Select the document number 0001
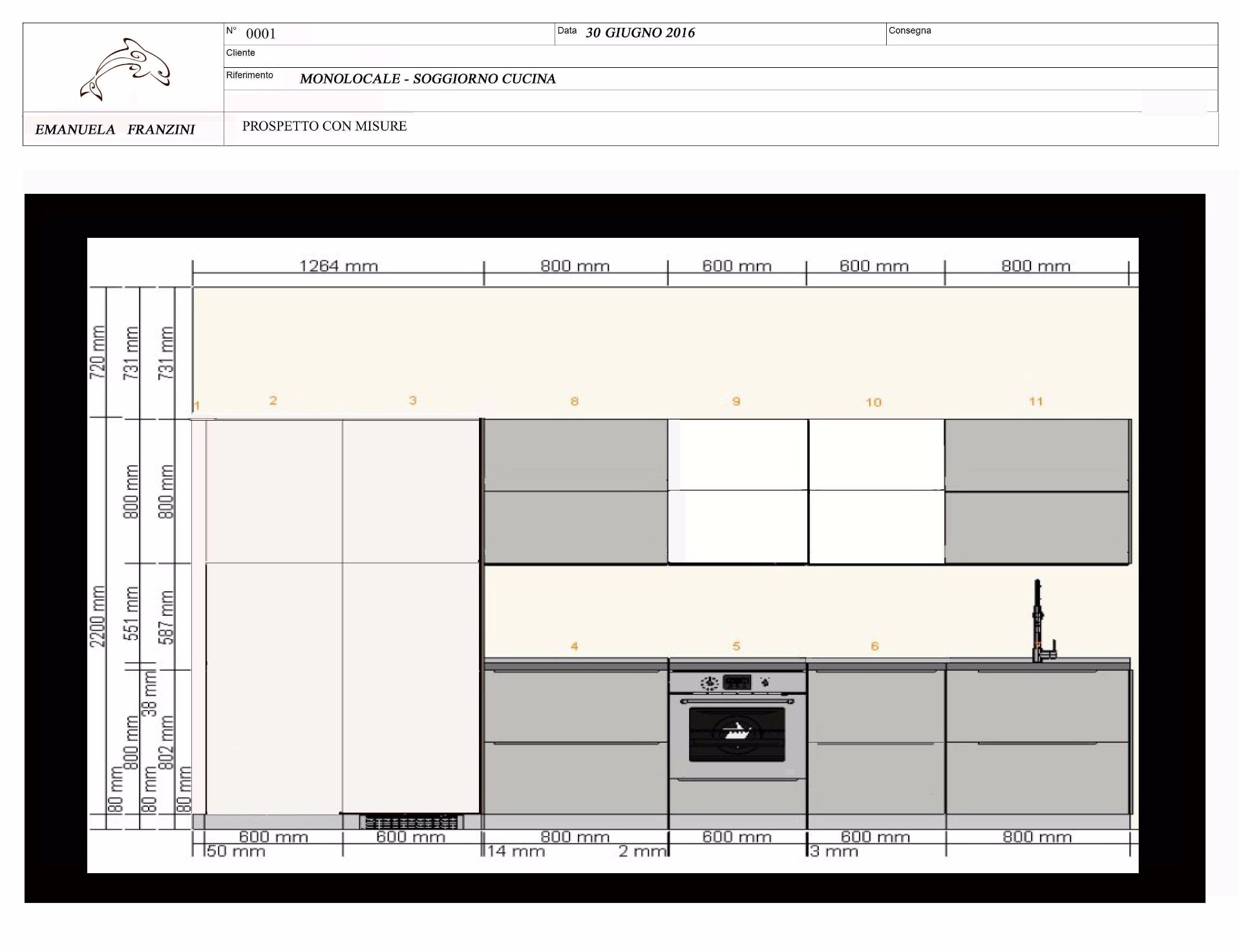This screenshot has height=952, width=1241. [261, 34]
